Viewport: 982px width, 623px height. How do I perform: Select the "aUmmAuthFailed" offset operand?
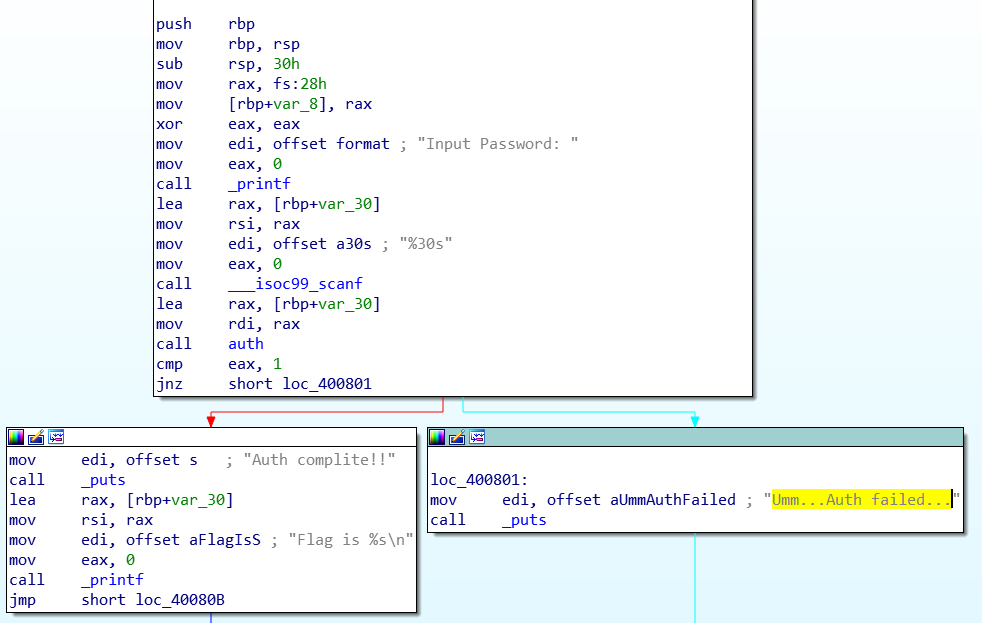pos(673,500)
